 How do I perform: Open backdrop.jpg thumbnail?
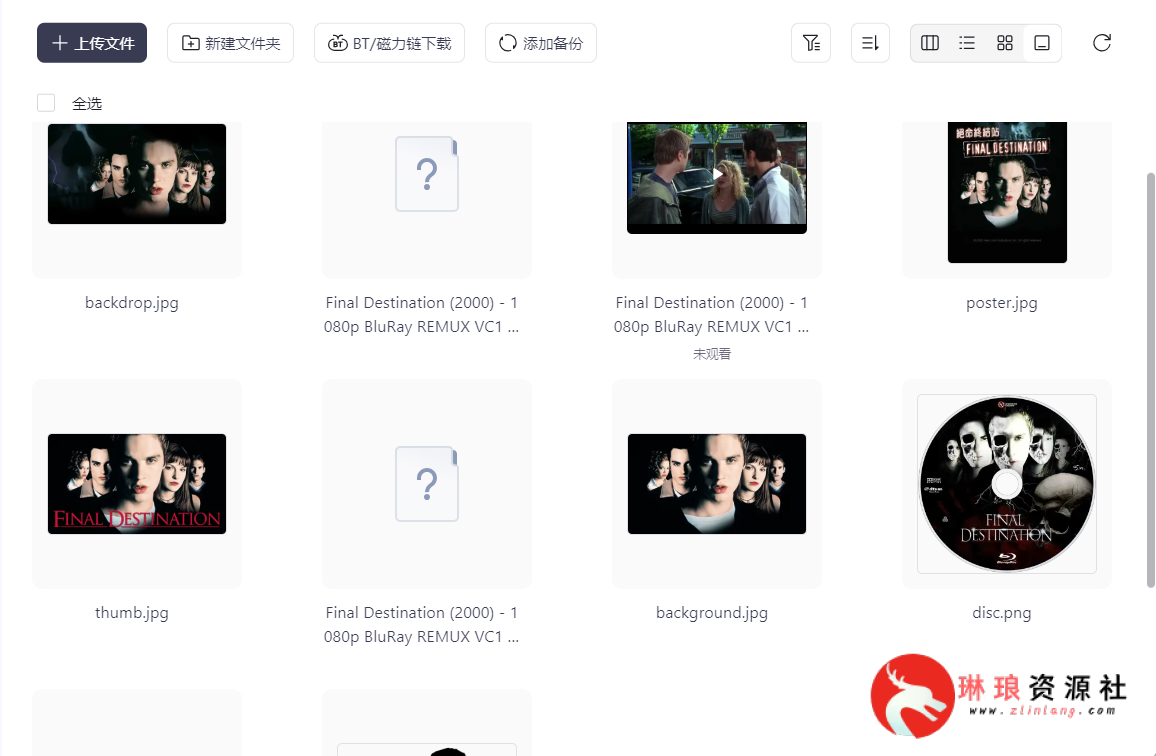(137, 174)
